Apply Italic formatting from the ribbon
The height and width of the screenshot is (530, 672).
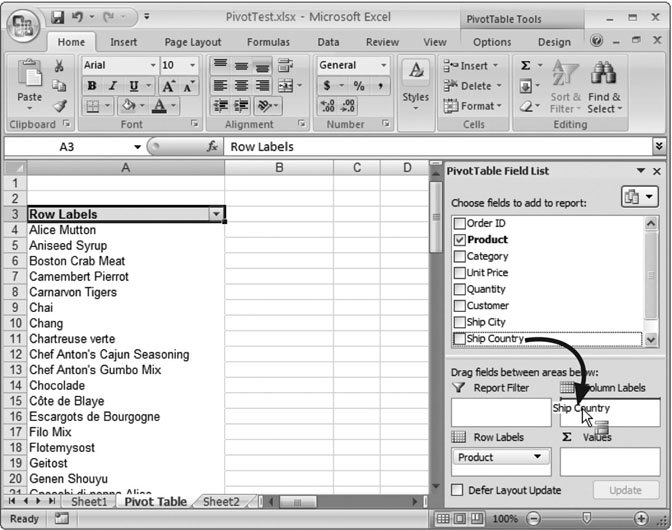pos(112,86)
